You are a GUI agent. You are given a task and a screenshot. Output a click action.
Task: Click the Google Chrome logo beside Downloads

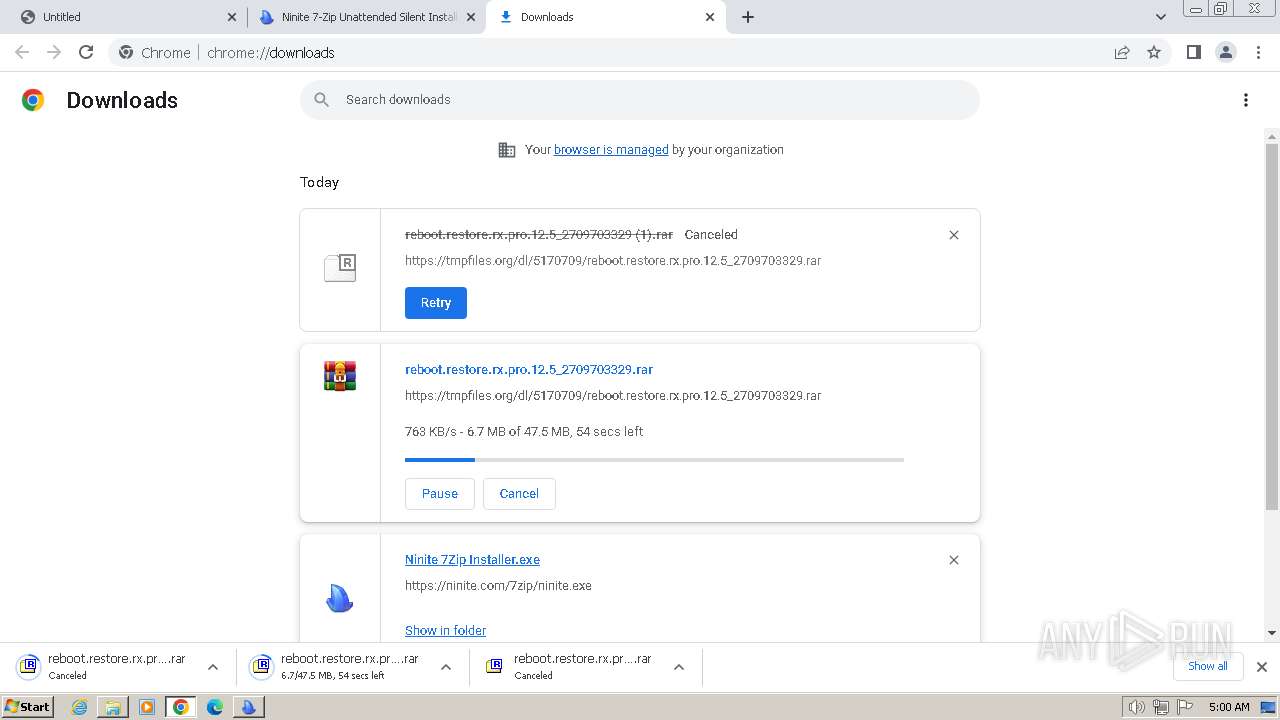pos(33,100)
